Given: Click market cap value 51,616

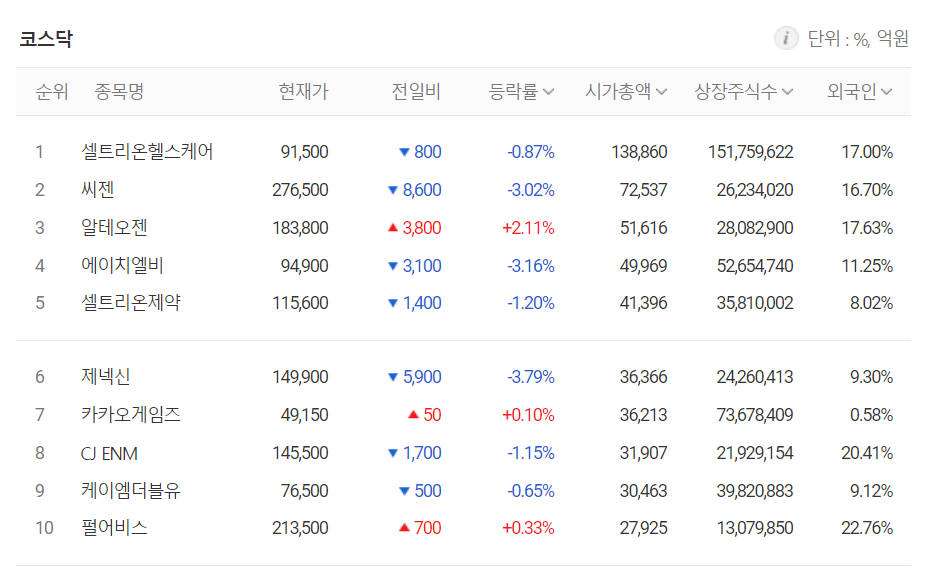Looking at the screenshot, I should click(643, 227).
